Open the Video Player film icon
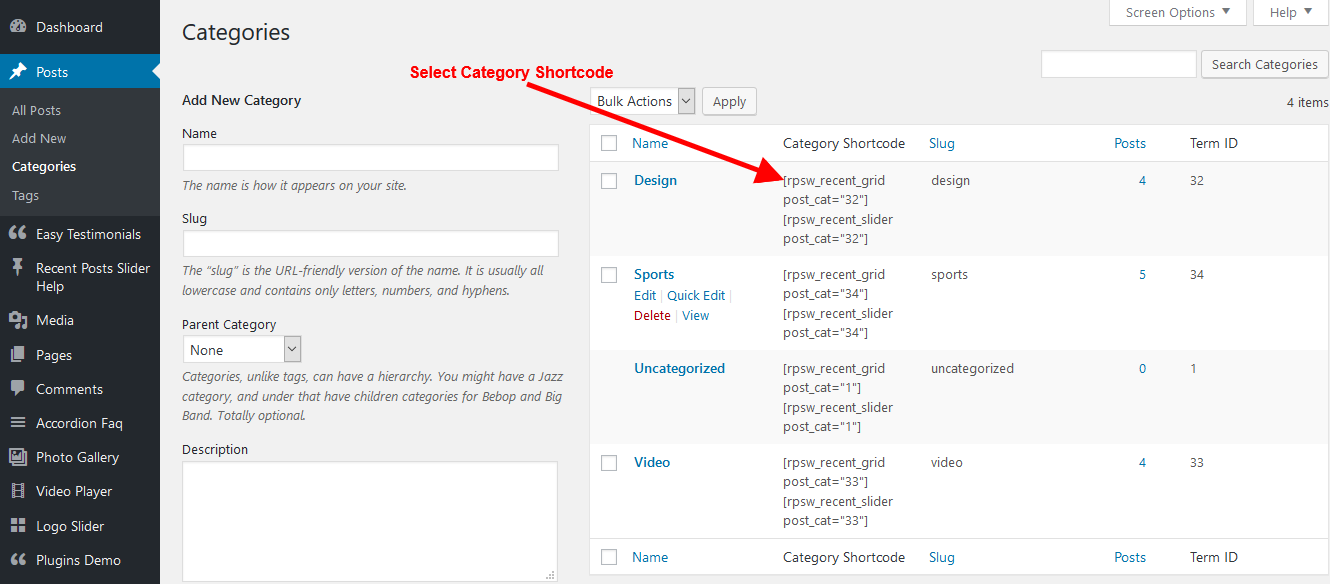 click(x=18, y=491)
